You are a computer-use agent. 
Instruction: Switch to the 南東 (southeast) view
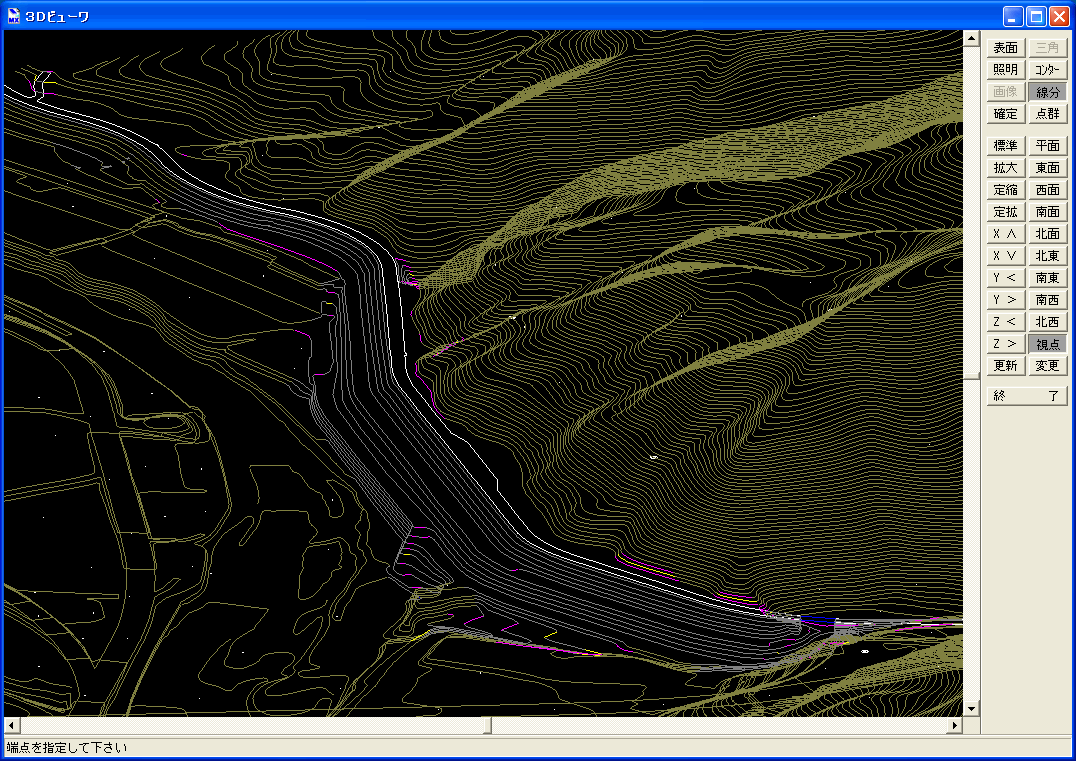tap(1048, 277)
